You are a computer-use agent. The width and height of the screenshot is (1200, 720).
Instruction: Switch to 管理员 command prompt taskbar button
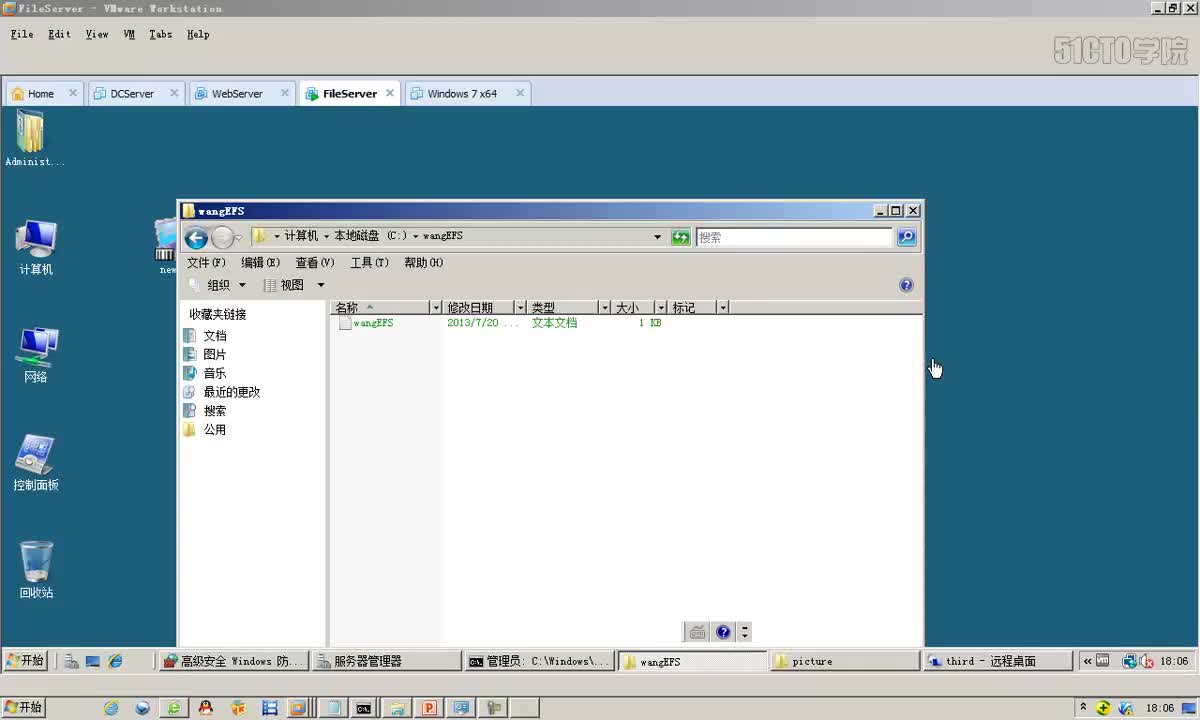point(538,661)
